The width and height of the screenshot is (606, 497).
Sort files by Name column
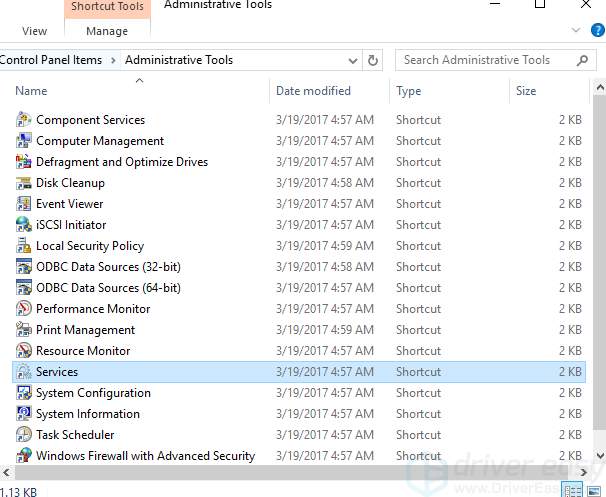[x=31, y=91]
